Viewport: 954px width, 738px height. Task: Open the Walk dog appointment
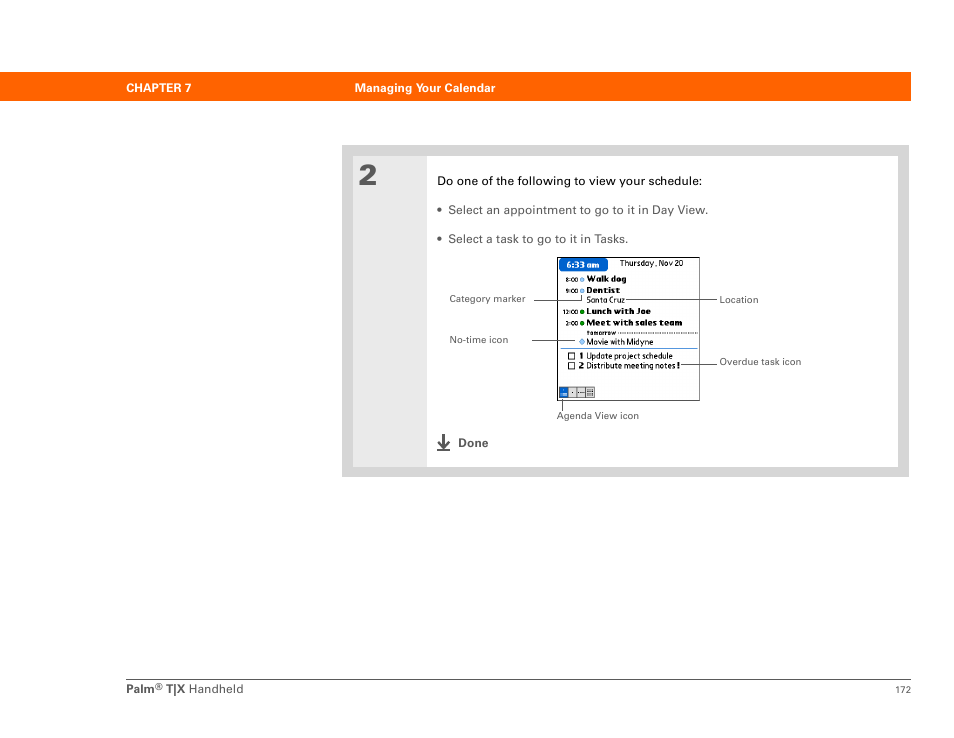click(606, 279)
